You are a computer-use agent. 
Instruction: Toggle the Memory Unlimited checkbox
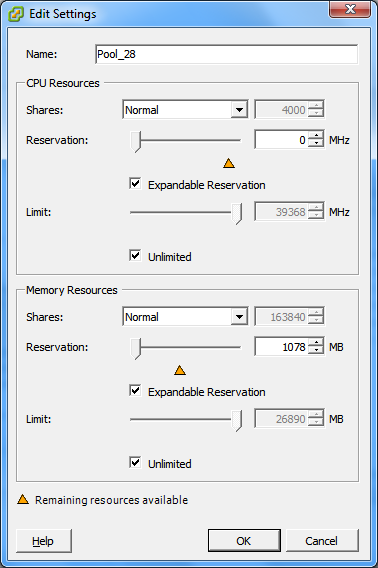point(135,462)
